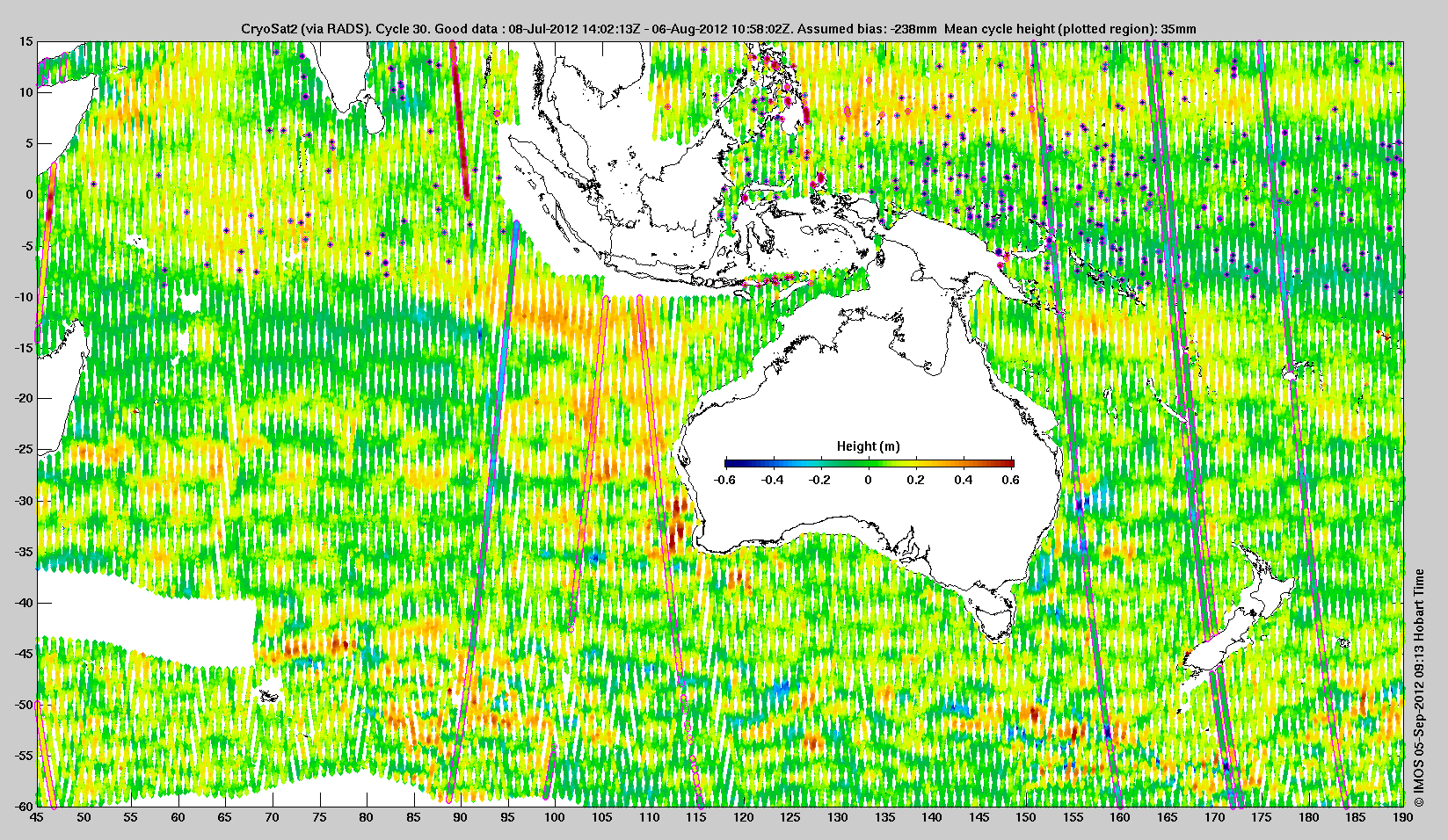
Task: Select longitude tick label 60 on the horizontal axis
Action: point(178,817)
